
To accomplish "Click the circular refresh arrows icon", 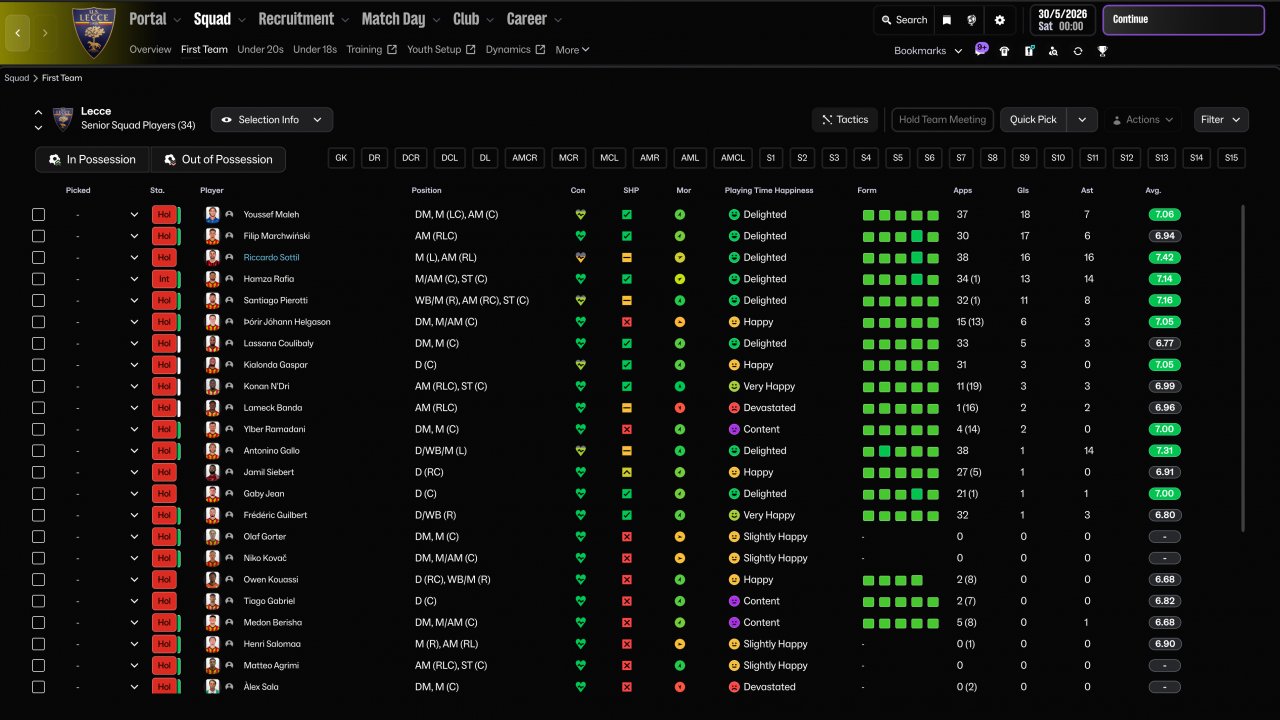I will 1078,51.
